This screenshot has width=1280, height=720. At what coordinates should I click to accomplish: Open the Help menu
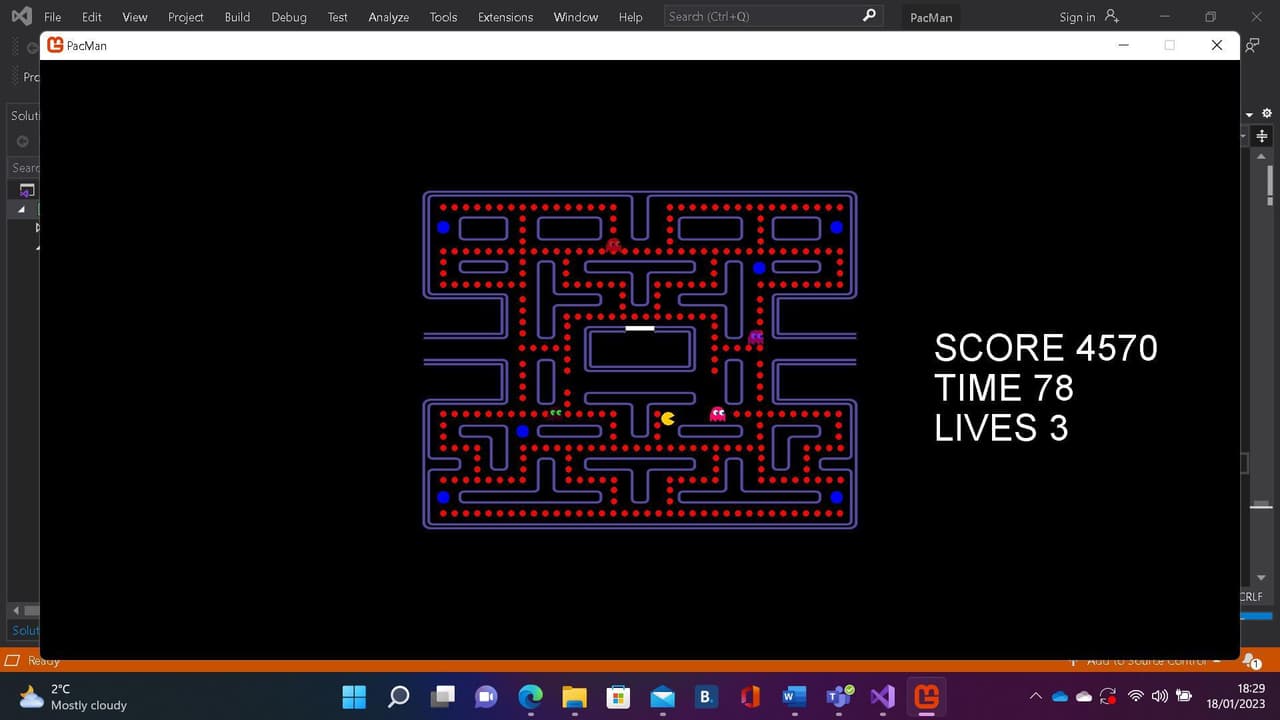click(x=631, y=17)
